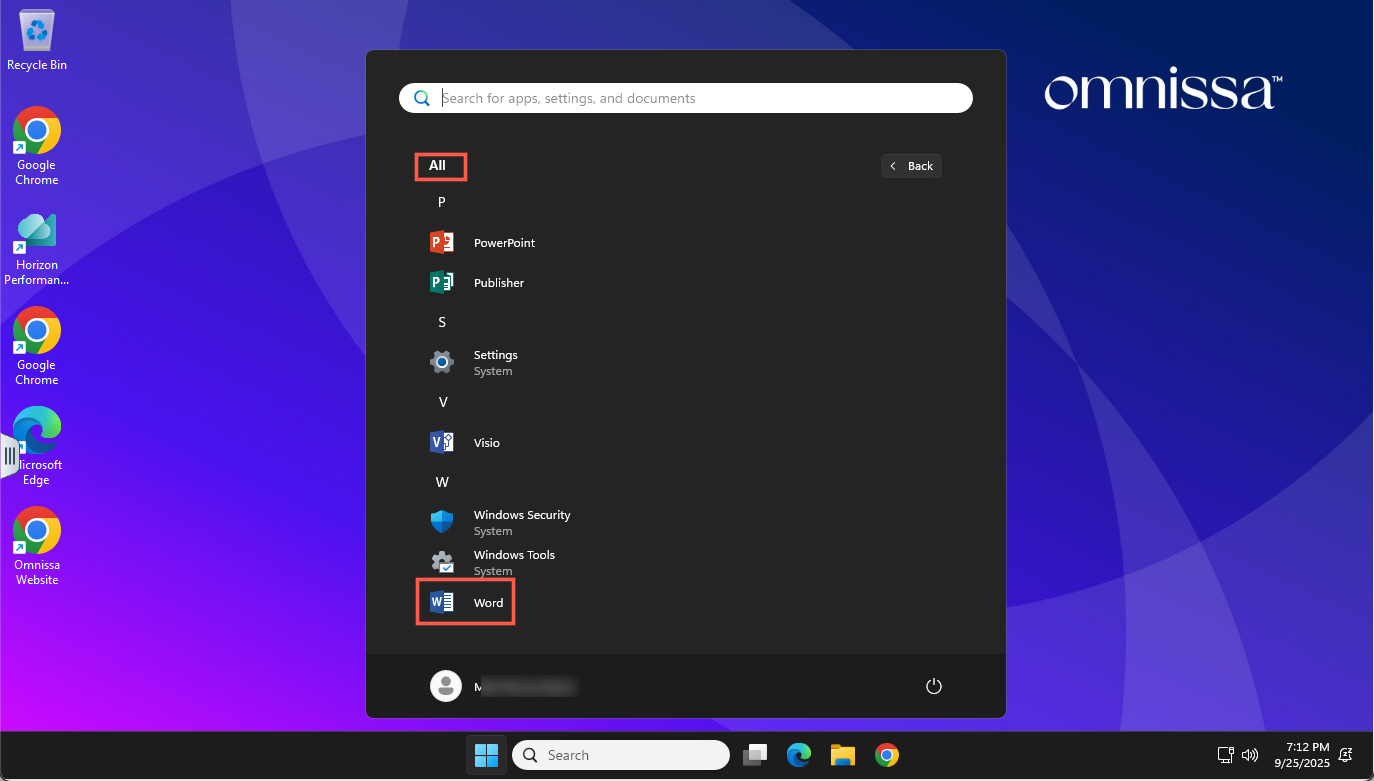Click the volume icon in the system tray
Image resolution: width=1374 pixels, height=781 pixels.
1249,755
